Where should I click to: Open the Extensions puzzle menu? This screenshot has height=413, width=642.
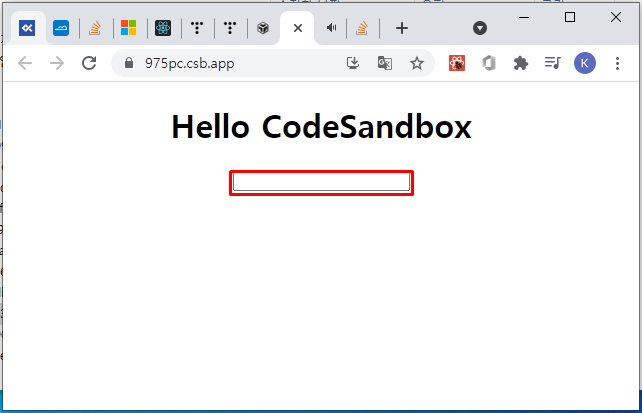pos(521,63)
